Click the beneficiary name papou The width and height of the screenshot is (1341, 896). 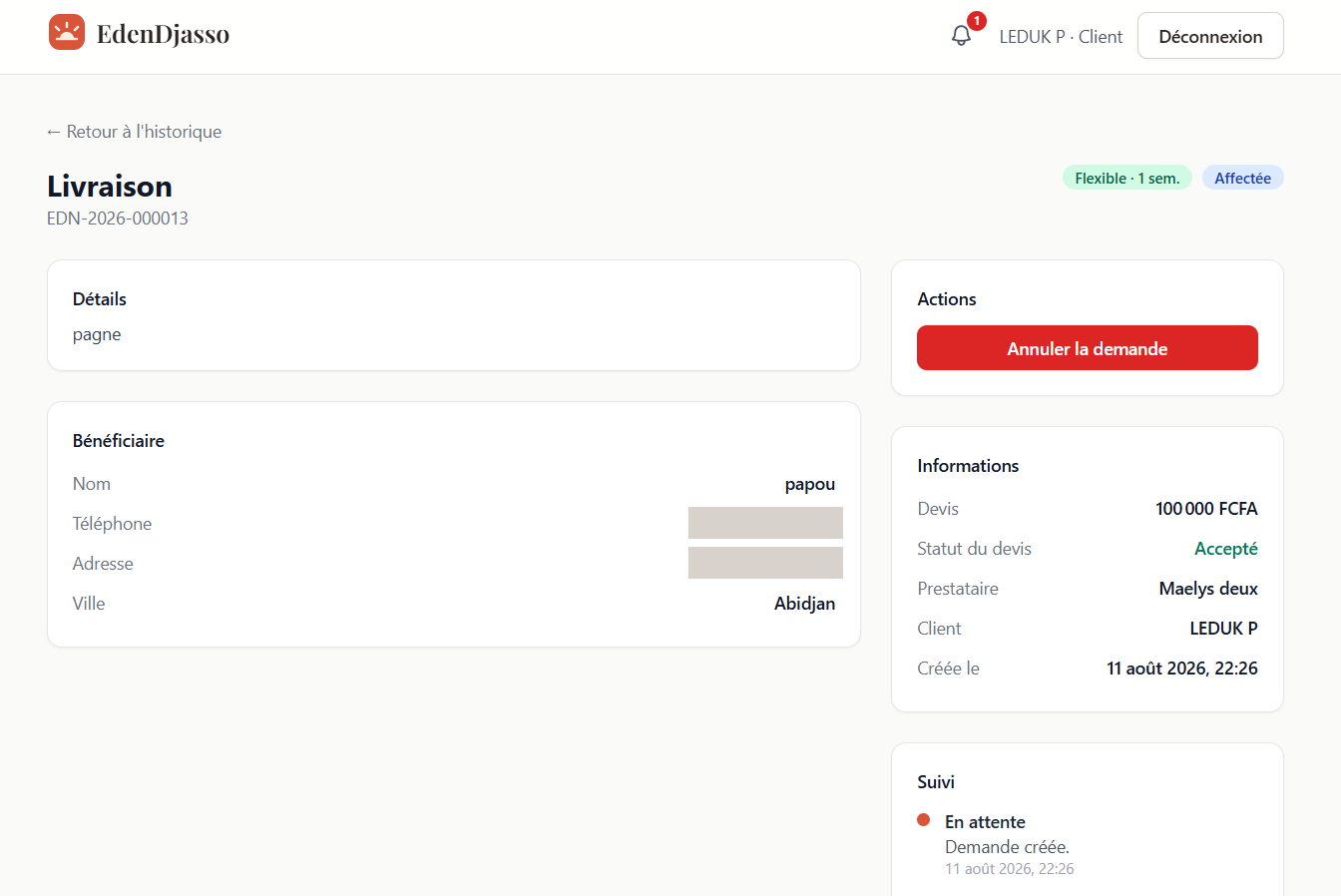[x=809, y=484]
